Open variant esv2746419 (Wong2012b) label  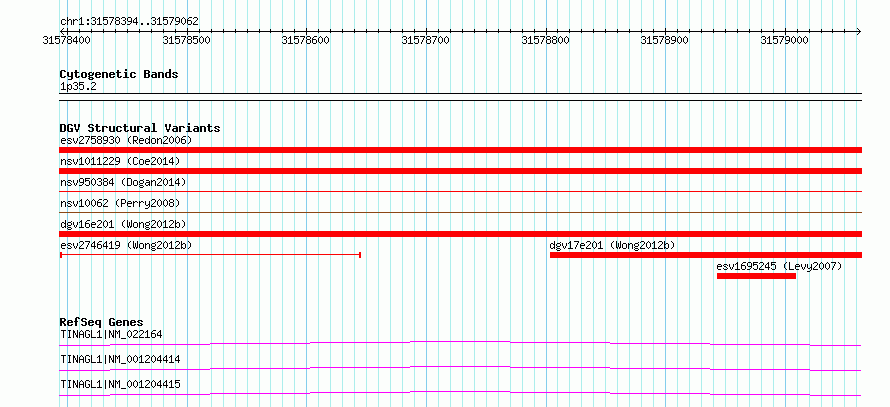(126, 245)
